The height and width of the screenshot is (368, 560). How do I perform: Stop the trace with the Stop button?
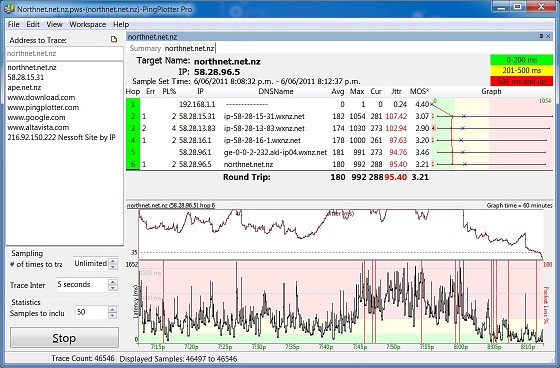(x=64, y=338)
